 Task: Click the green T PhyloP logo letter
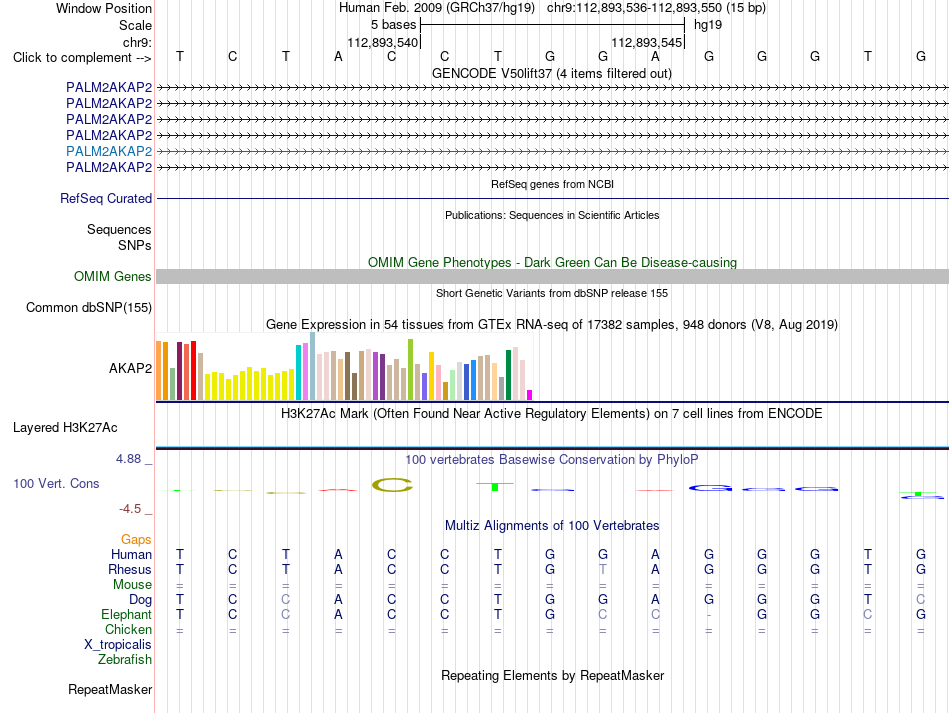495,486
